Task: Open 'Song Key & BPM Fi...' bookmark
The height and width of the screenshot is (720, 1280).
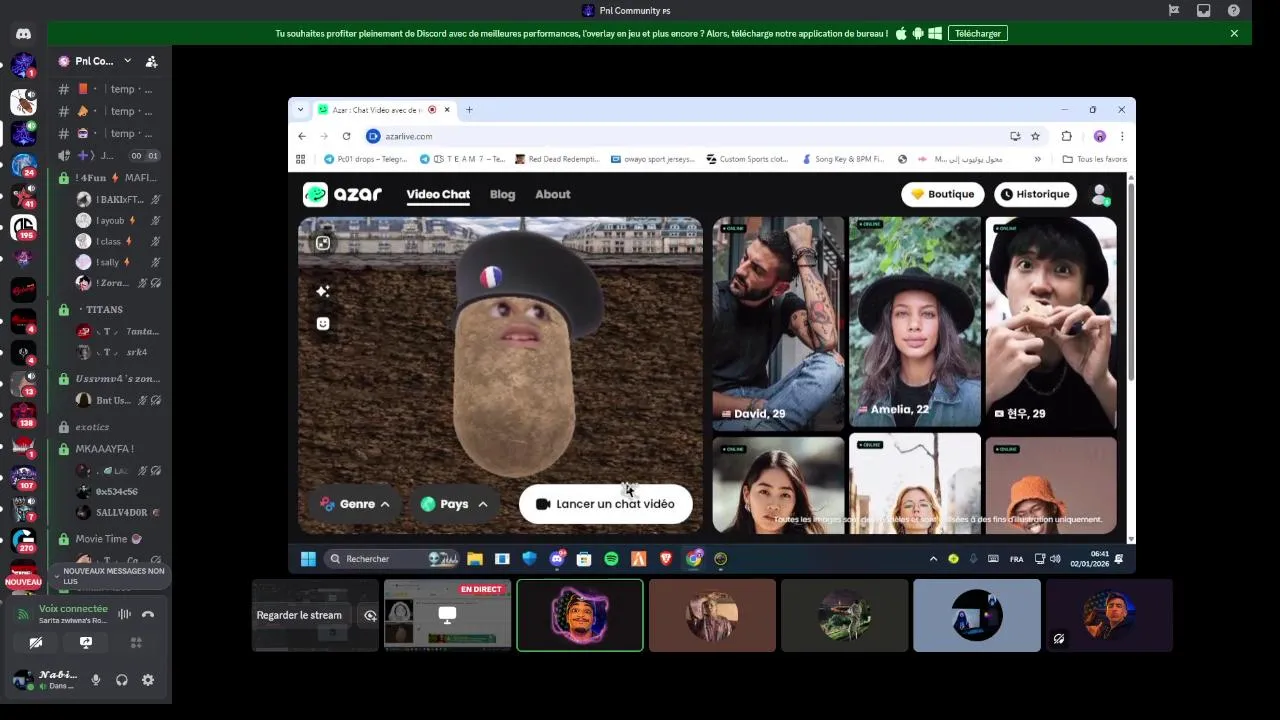Action: (x=842, y=159)
